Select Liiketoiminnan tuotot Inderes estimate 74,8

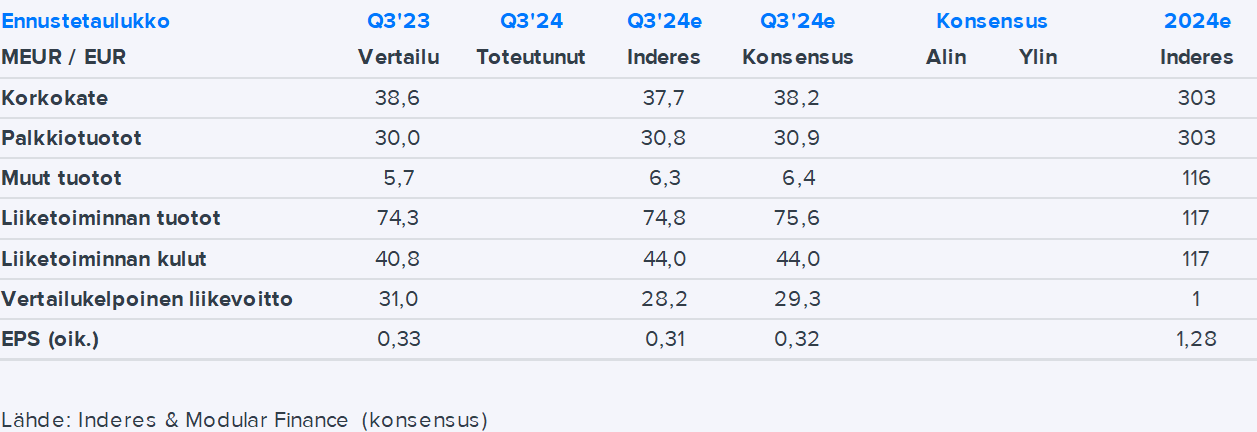click(663, 218)
